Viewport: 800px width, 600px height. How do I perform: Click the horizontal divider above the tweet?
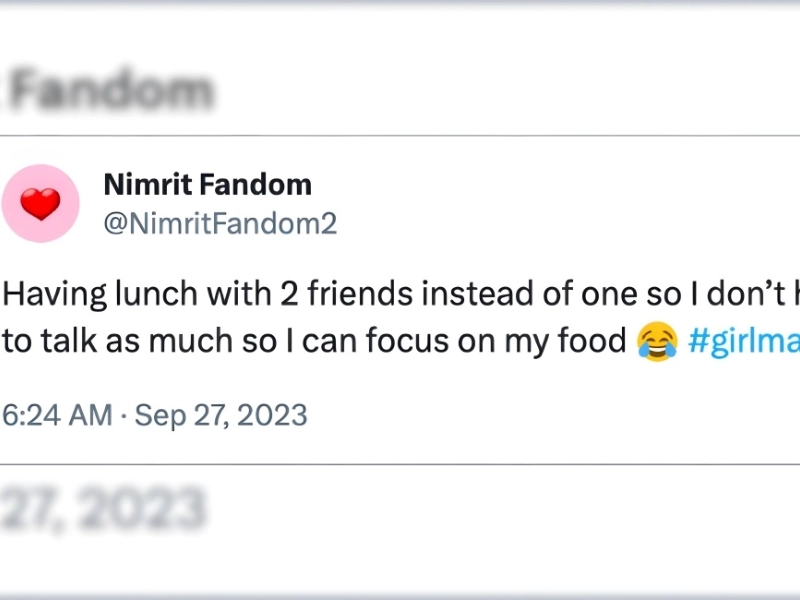click(400, 135)
